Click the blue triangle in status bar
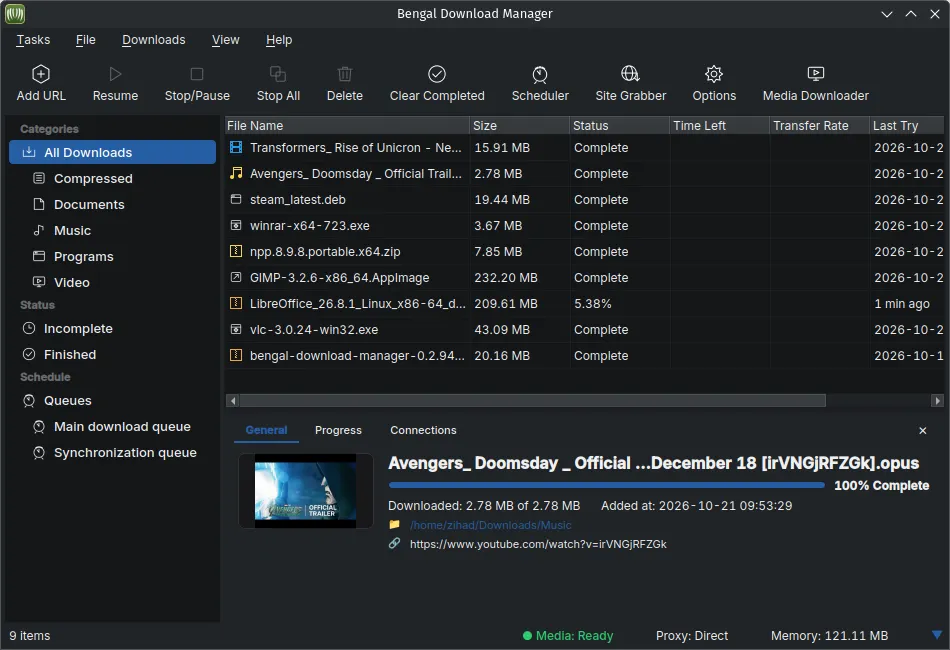 (937, 635)
